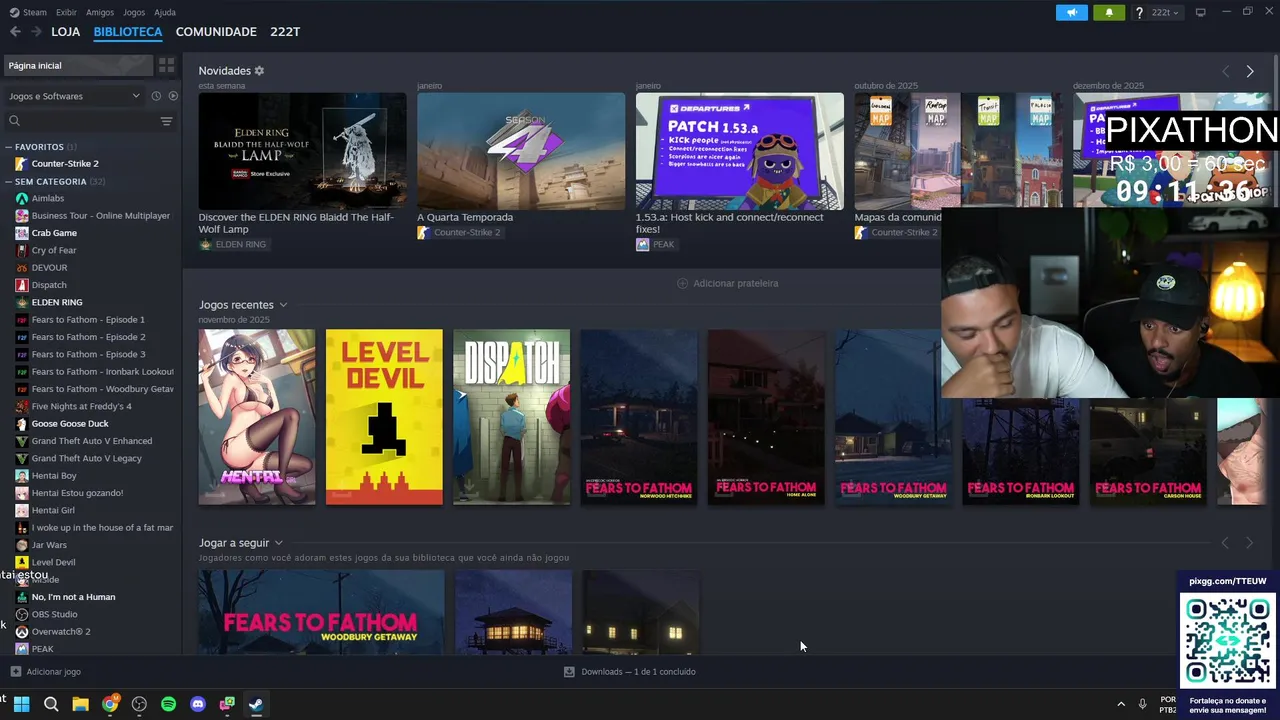Screen dimensions: 1280x720
Task: Go to the COMUNIDADE tab
Action: coord(216,32)
